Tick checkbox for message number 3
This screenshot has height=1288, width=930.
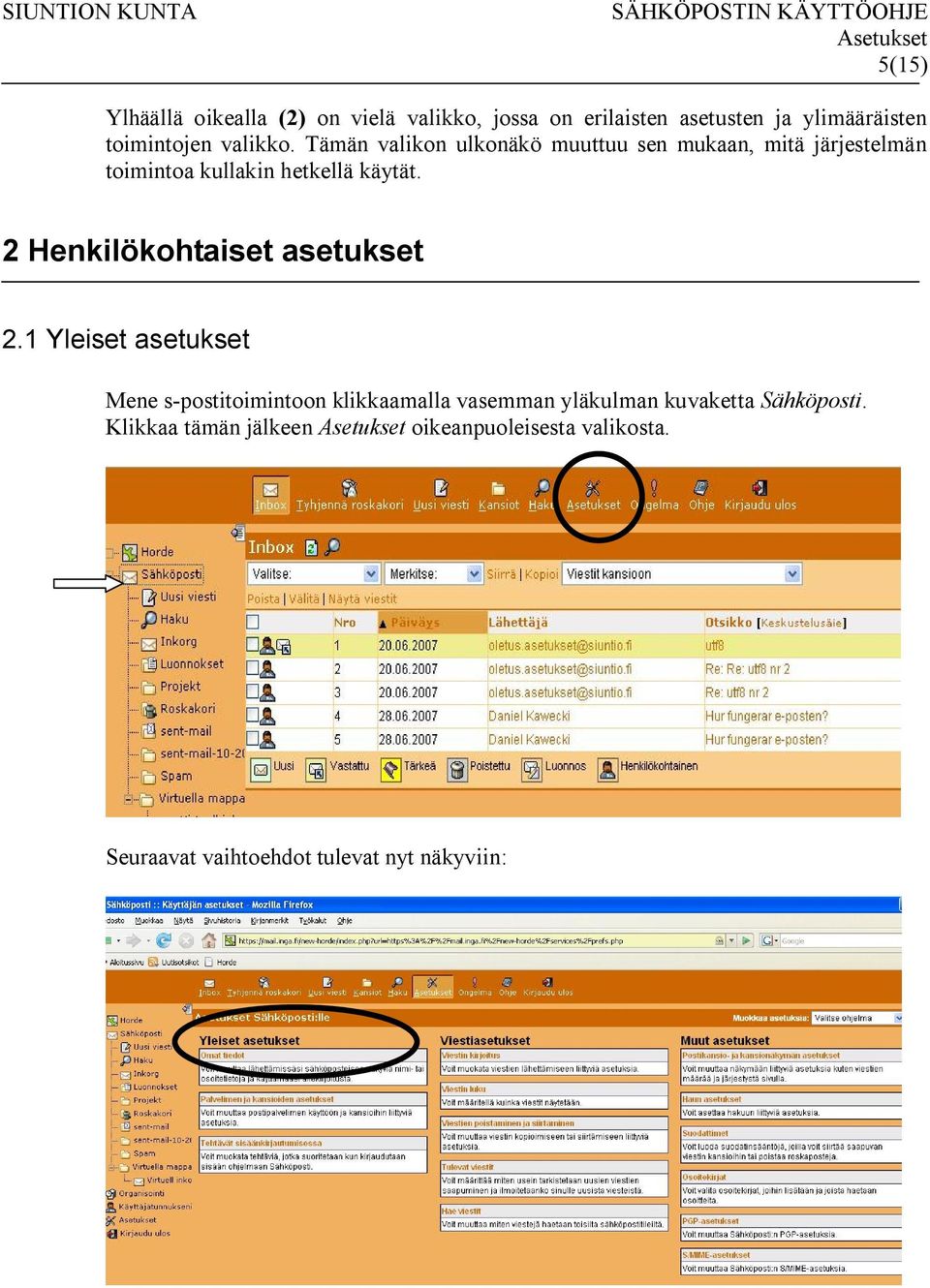253,691
